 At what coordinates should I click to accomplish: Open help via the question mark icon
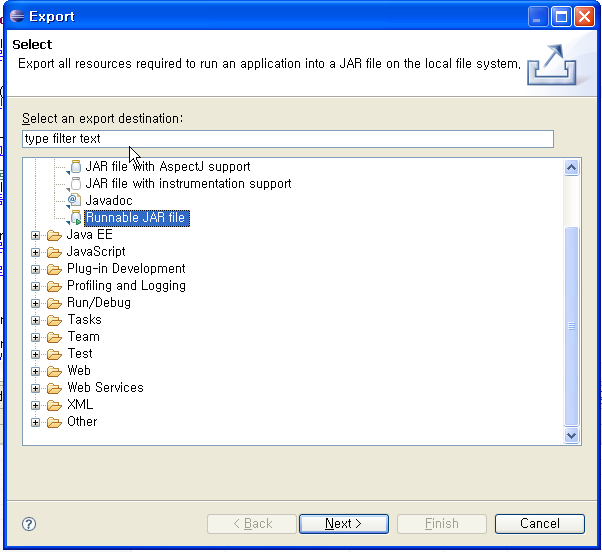click(29, 524)
